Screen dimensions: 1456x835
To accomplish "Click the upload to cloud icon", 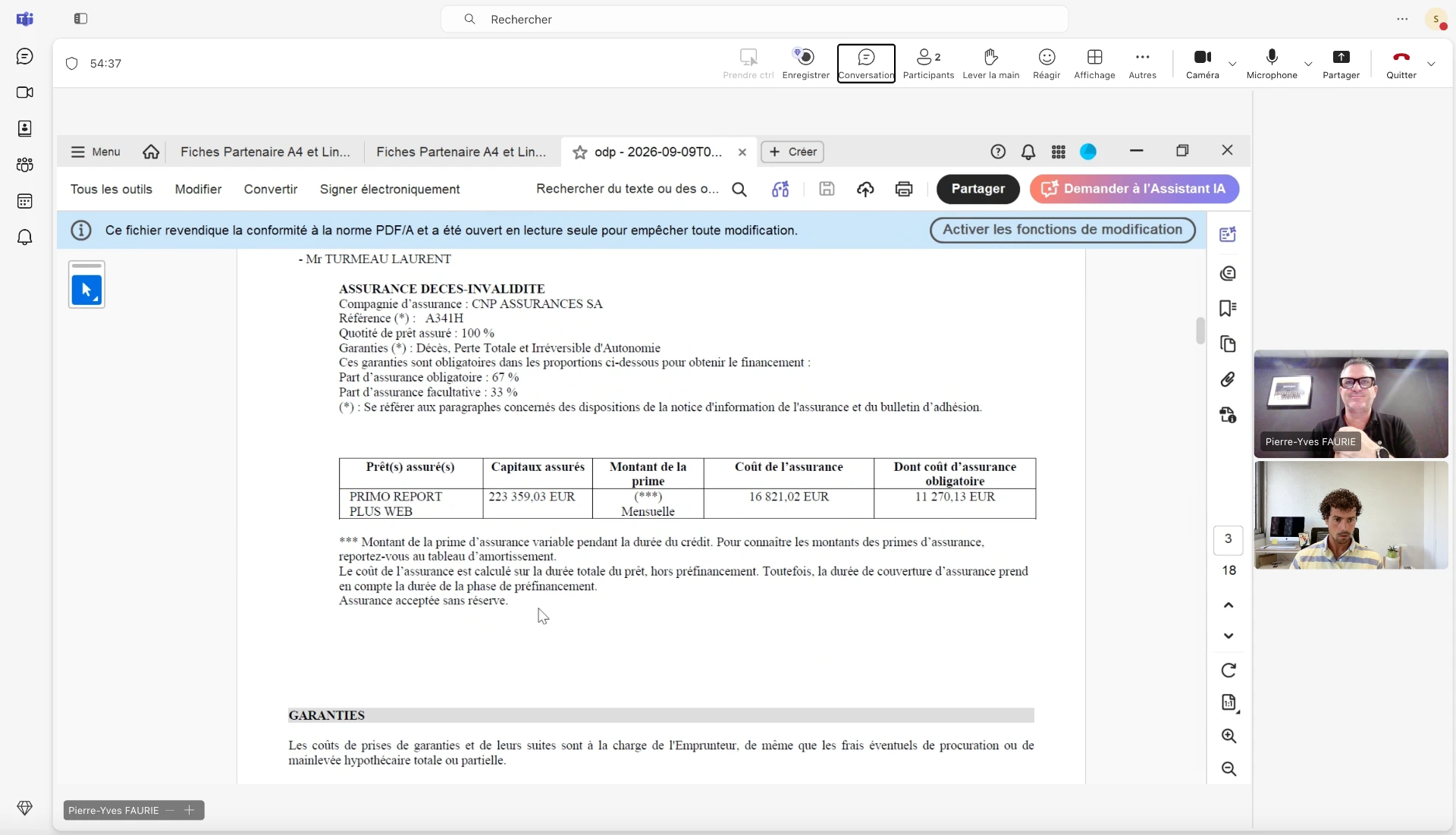I will (865, 190).
